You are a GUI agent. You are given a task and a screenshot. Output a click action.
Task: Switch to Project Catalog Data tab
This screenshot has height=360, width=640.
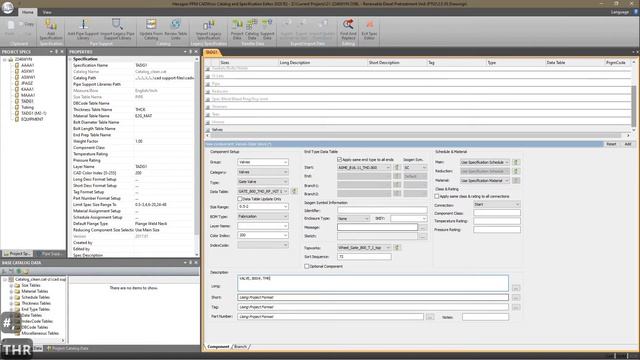(x=68, y=348)
